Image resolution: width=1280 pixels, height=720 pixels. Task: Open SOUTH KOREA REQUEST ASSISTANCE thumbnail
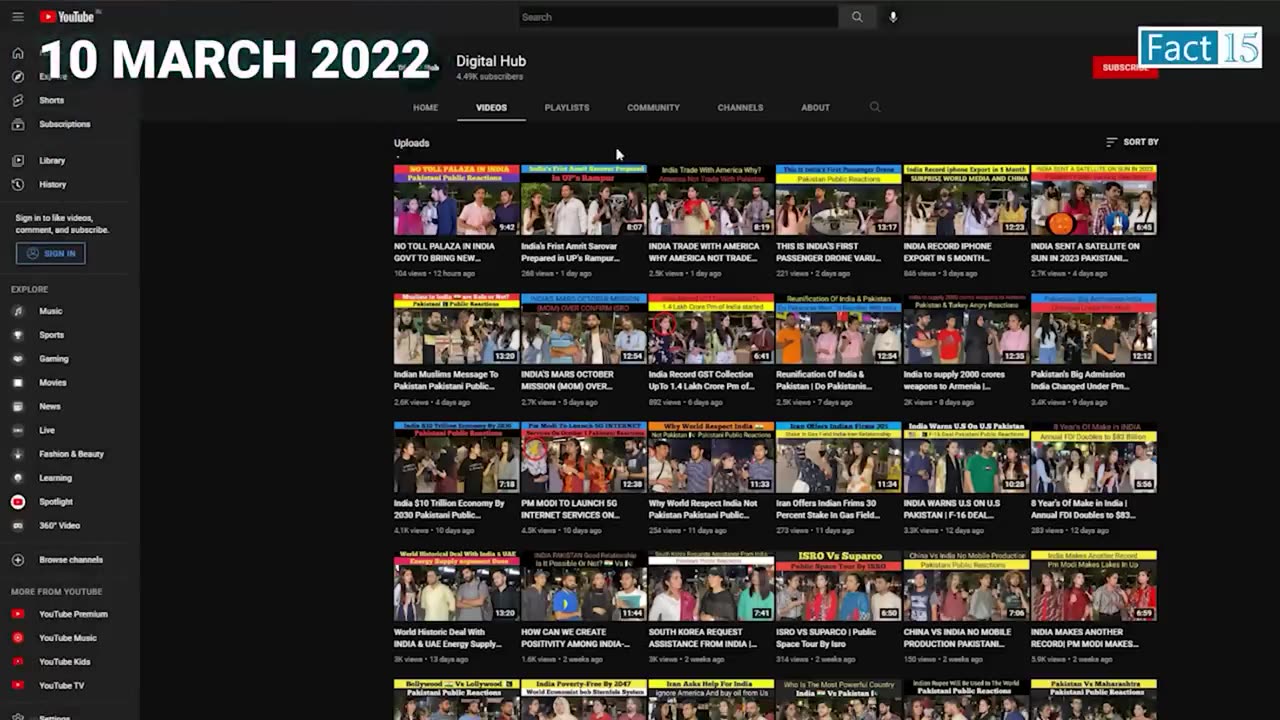pyautogui.click(x=711, y=585)
